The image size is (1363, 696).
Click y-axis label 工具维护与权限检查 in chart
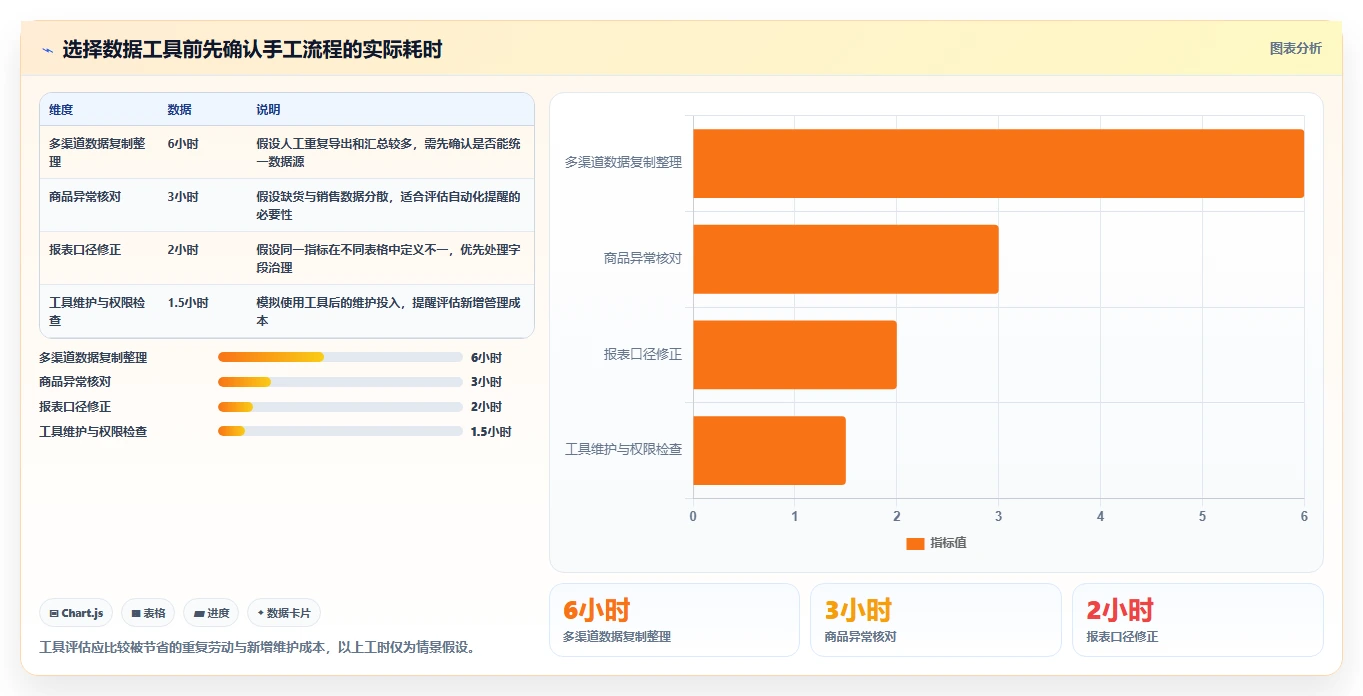tap(623, 450)
